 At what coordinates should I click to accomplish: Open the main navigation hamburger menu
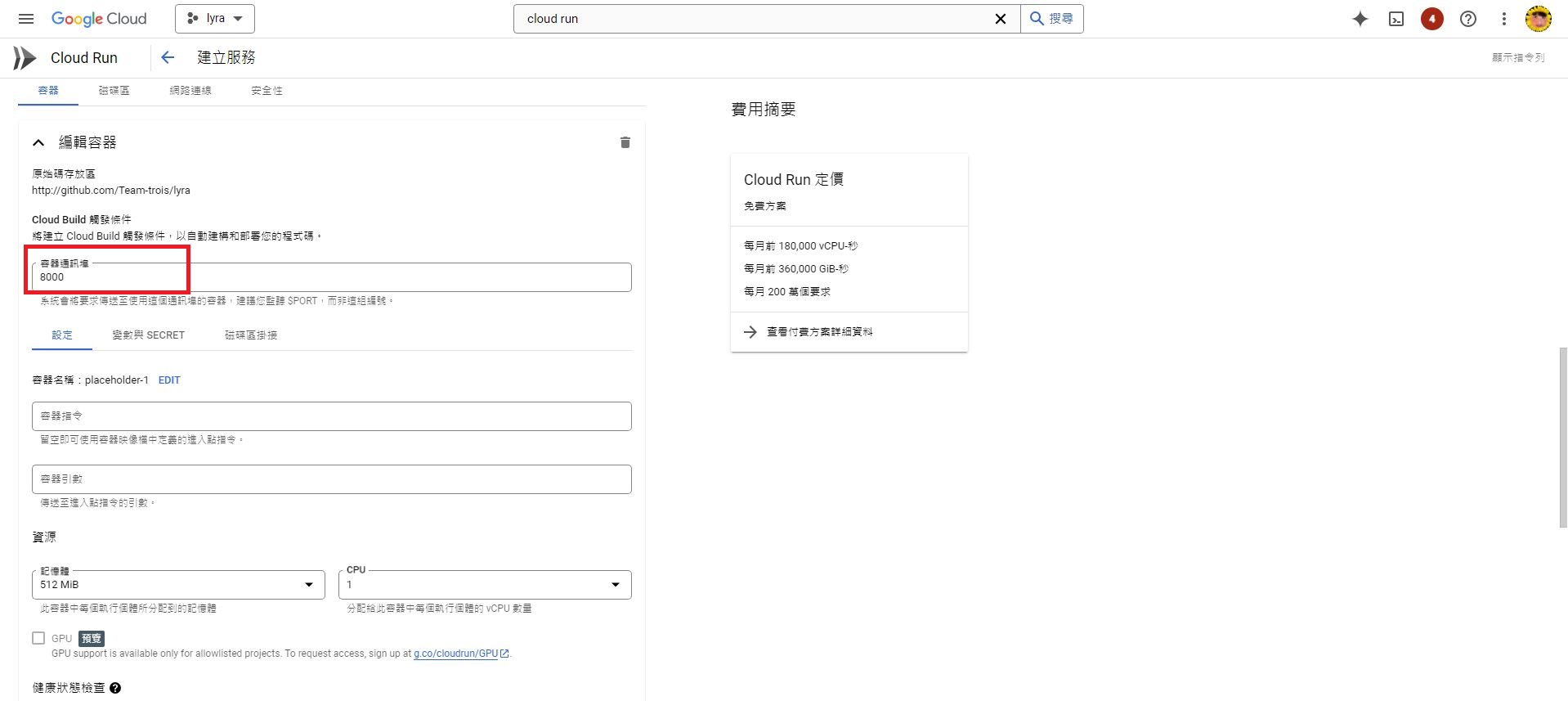[26, 19]
